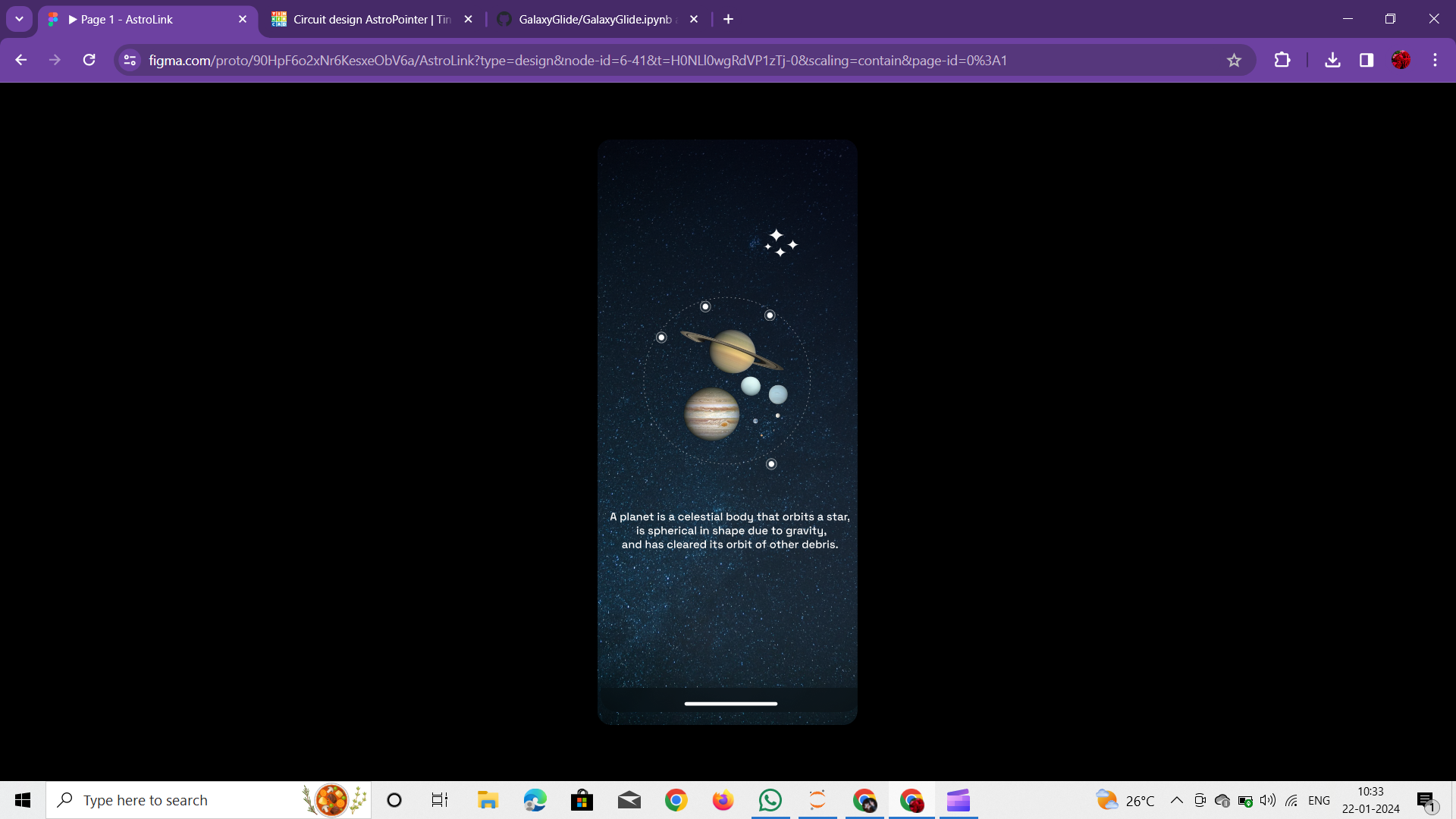Open a new browser tab
This screenshot has height=819, width=1456.
[728, 20]
